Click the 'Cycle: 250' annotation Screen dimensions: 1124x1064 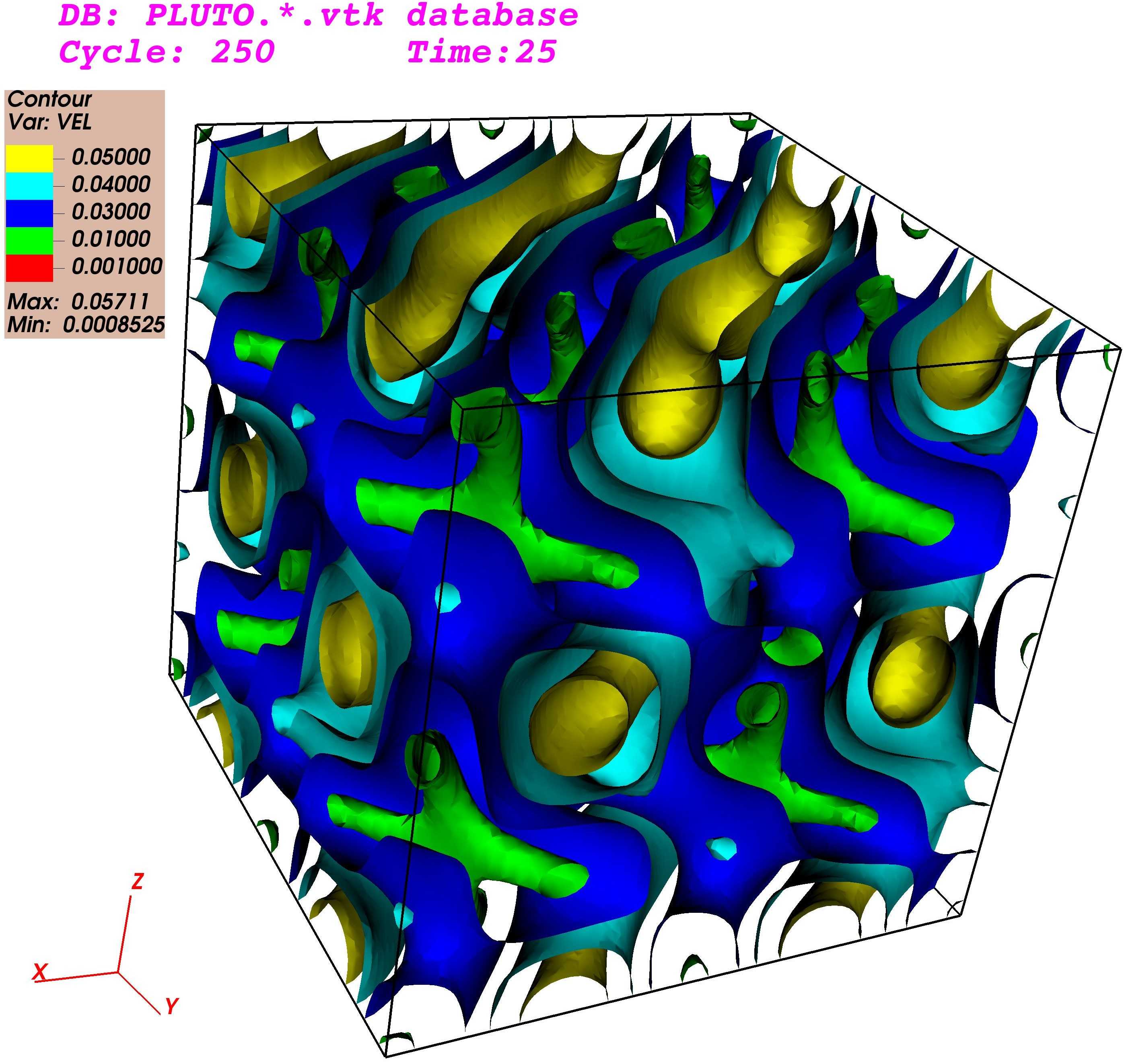[x=167, y=52]
